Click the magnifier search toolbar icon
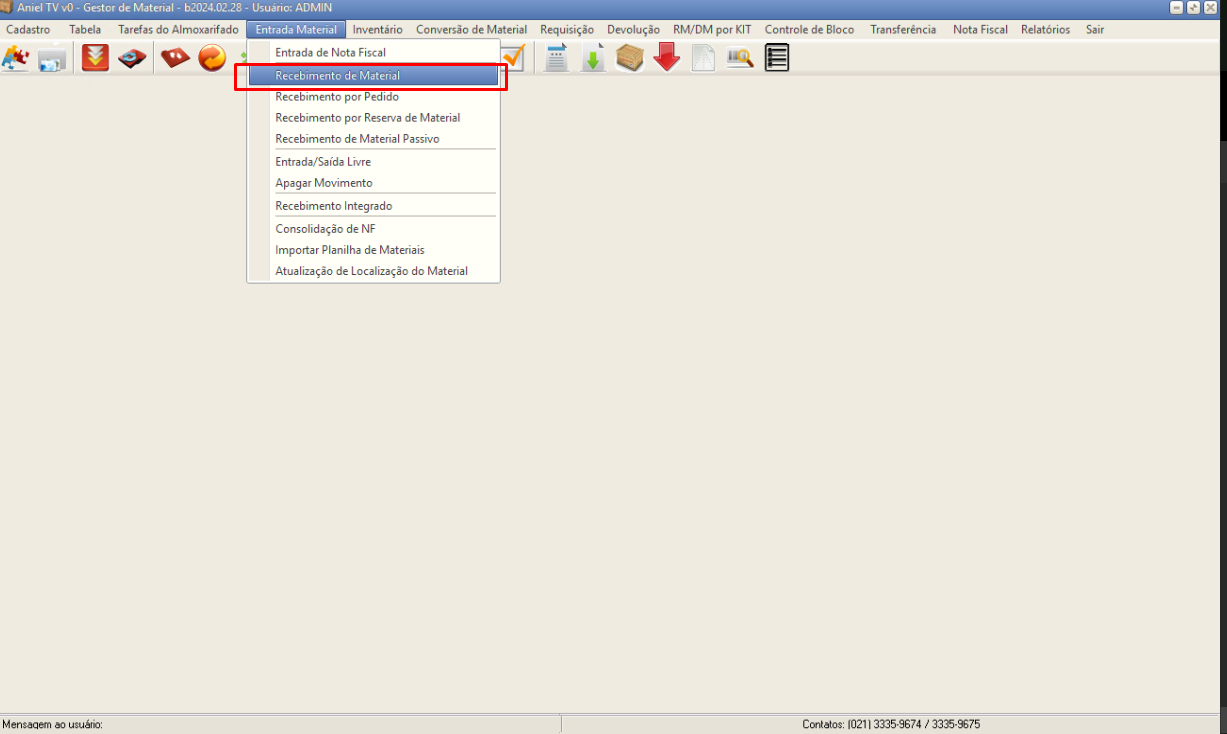 click(740, 59)
